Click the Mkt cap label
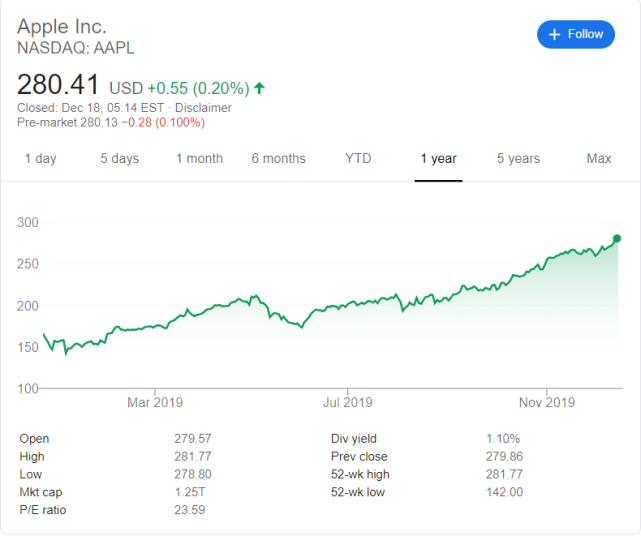The width and height of the screenshot is (641, 536). tap(41, 492)
